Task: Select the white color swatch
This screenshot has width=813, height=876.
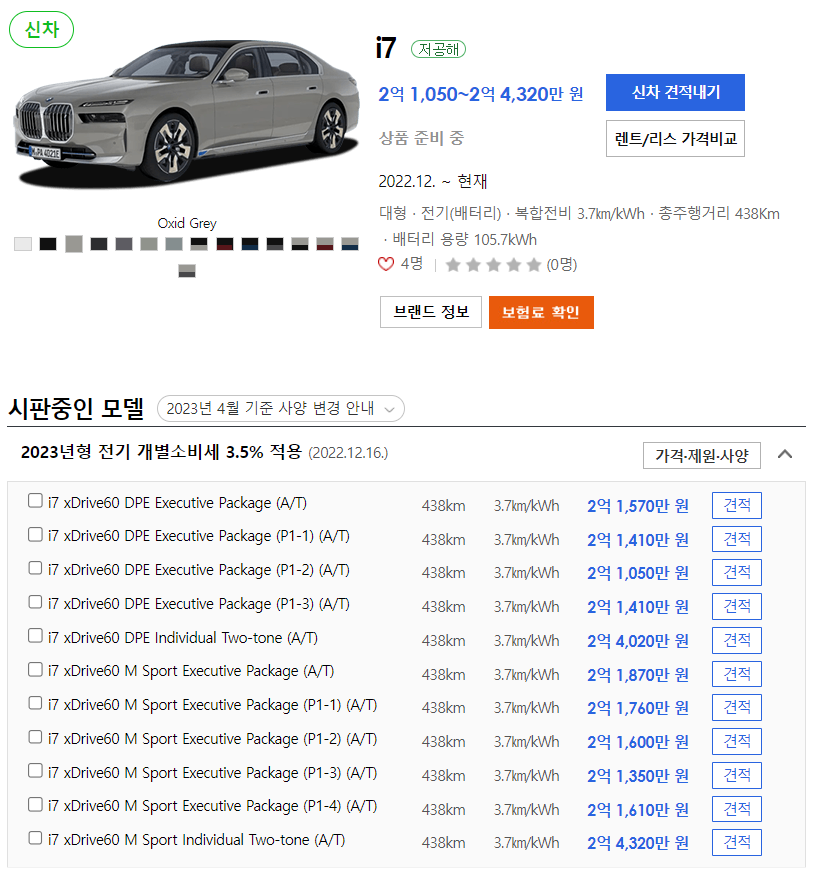Action: click(23, 244)
